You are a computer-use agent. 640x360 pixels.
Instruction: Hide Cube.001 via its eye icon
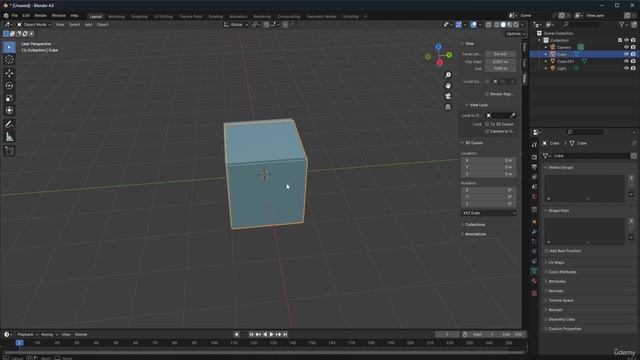[x=626, y=61]
